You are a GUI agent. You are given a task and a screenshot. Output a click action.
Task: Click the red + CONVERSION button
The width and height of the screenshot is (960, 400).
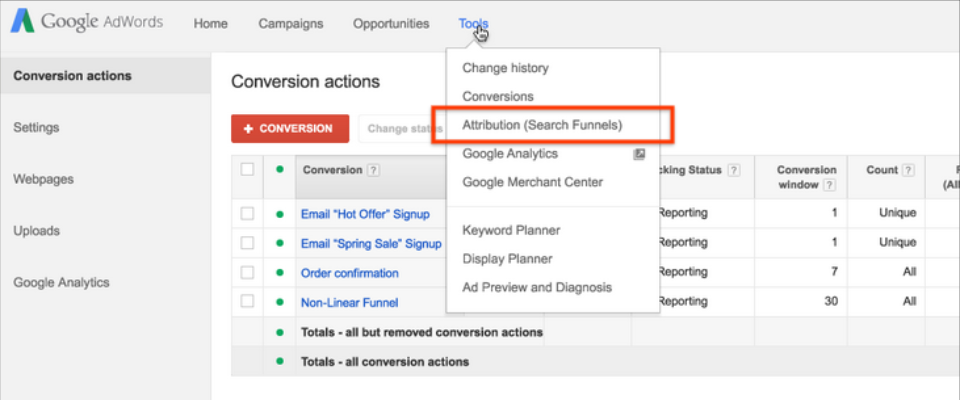pyautogui.click(x=290, y=129)
